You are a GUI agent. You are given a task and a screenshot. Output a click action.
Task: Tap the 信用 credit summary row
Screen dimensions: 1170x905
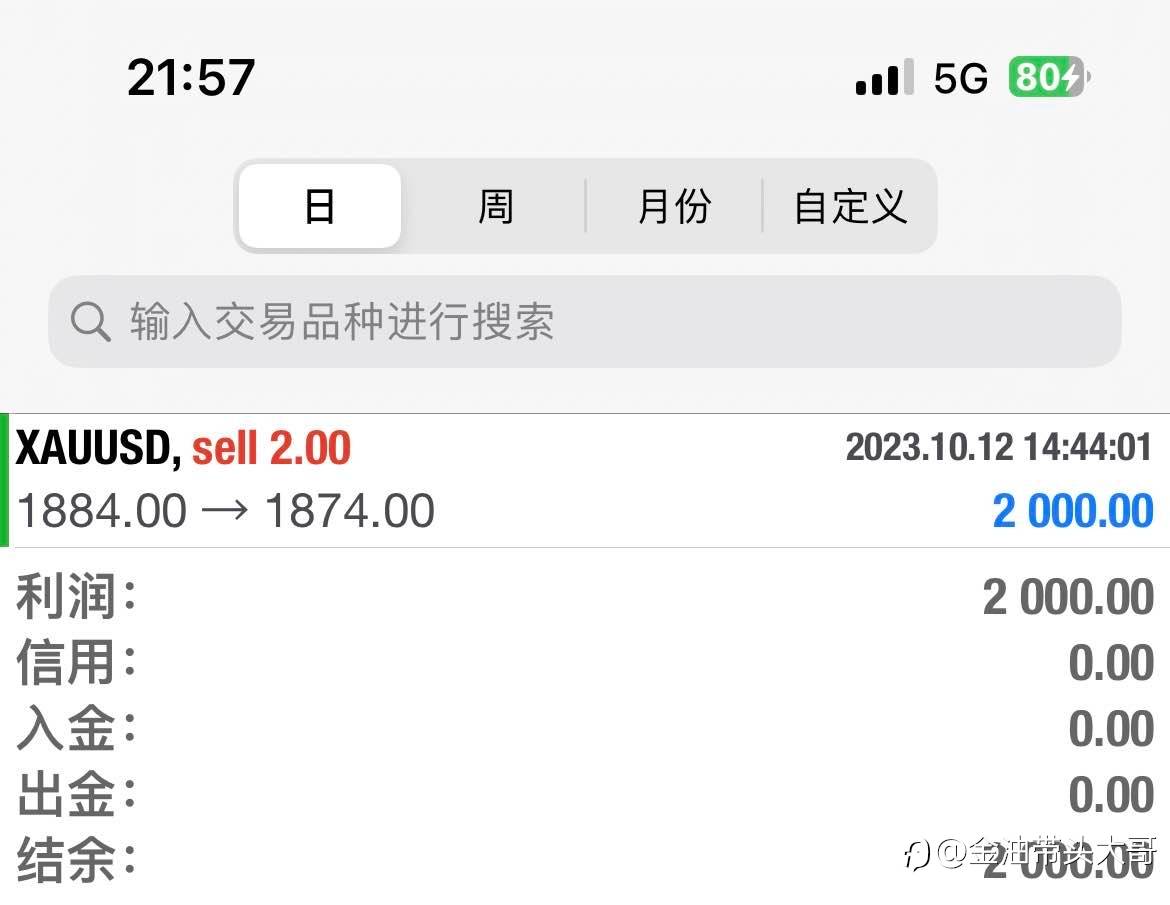(x=585, y=663)
